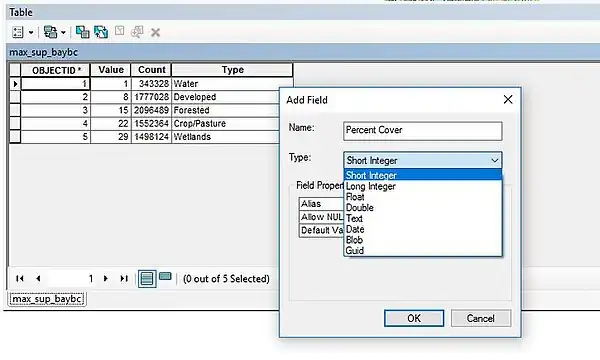Select the Crop/Pasture row selector
Image resolution: width=600 pixels, height=360 pixels.
[15, 124]
